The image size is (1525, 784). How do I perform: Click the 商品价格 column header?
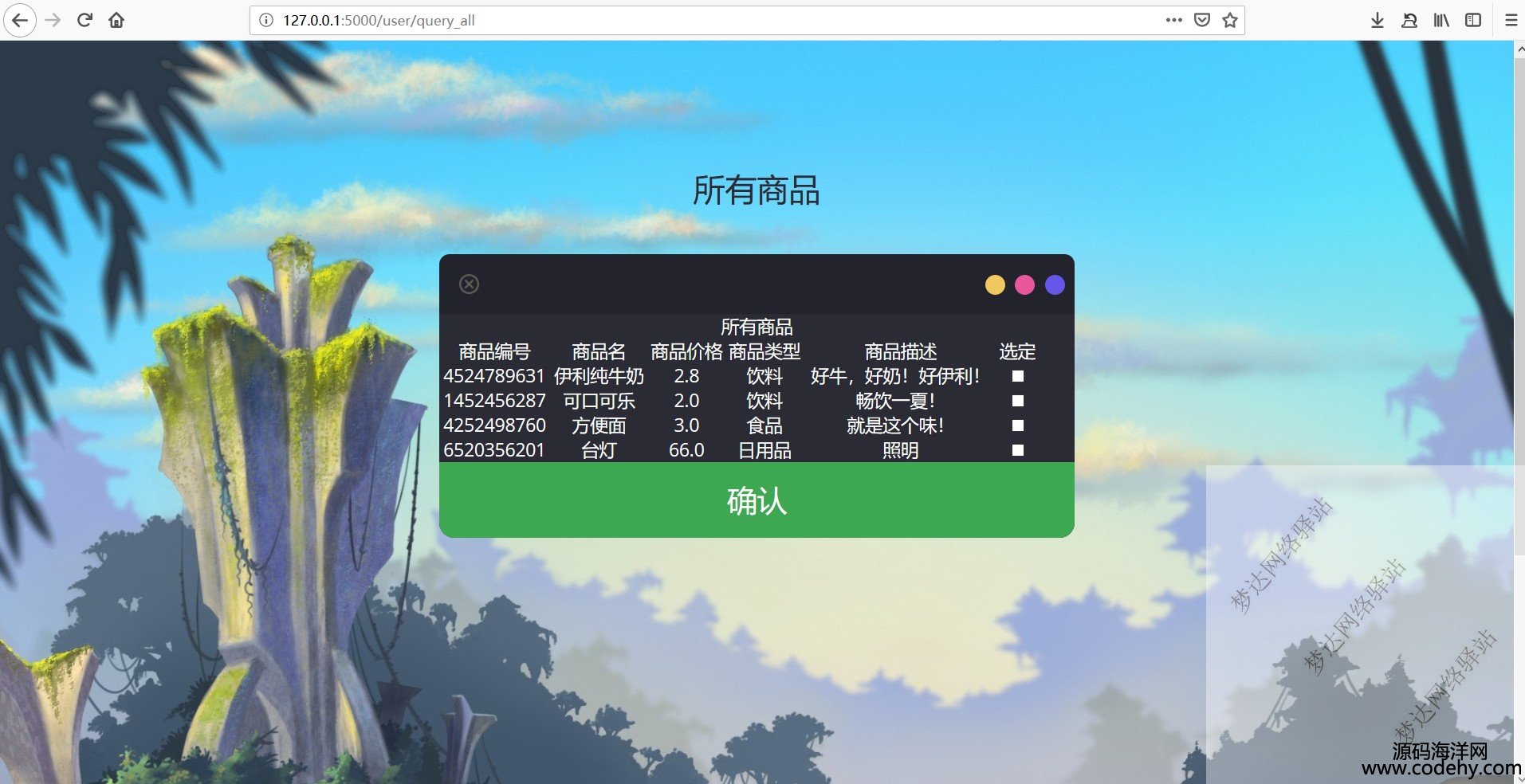pos(686,351)
